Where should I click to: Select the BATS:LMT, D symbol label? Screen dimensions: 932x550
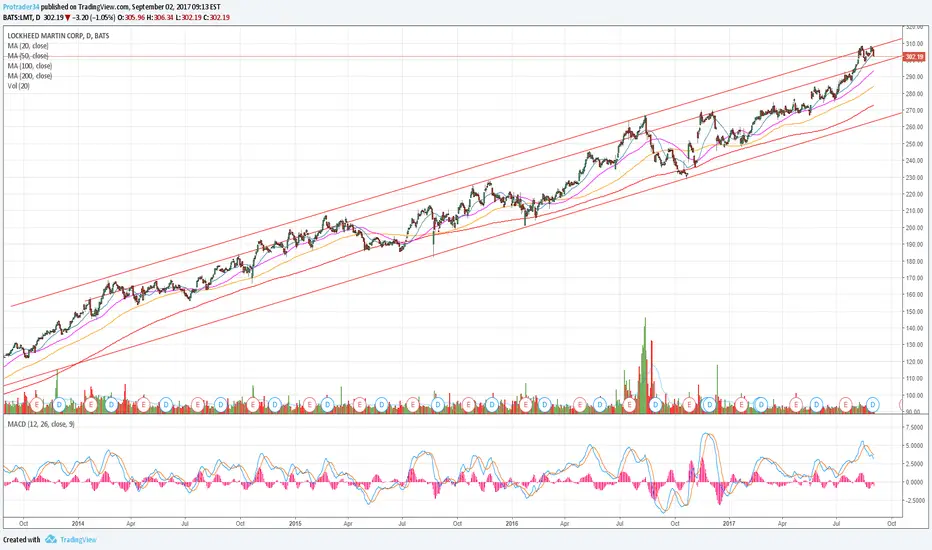21,18
